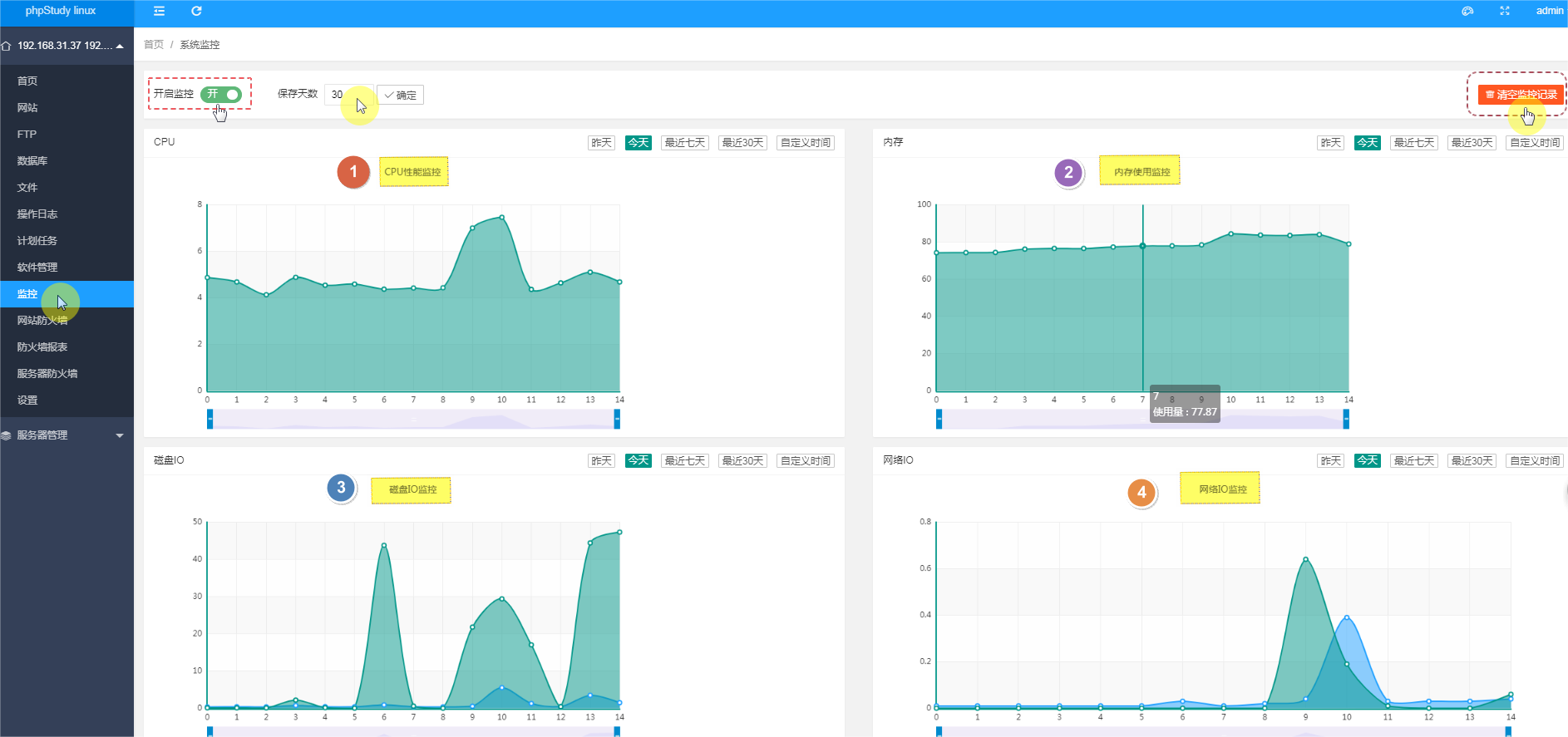Open the admin user dropdown

pyautogui.click(x=1549, y=11)
